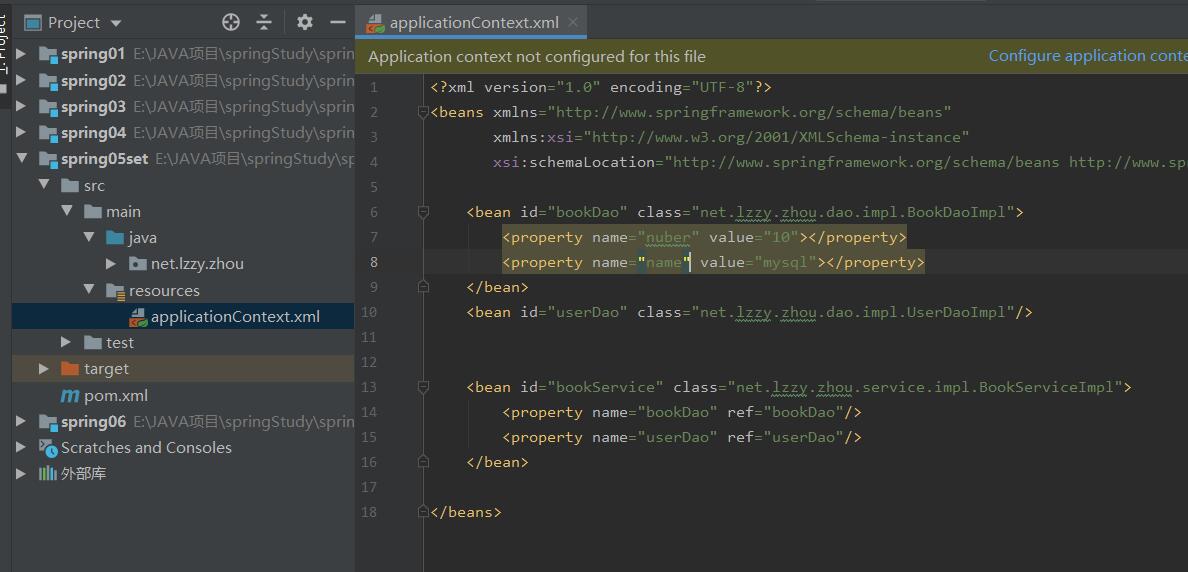Expand the test folder
Image resolution: width=1188 pixels, height=572 pixels.
[x=66, y=343]
